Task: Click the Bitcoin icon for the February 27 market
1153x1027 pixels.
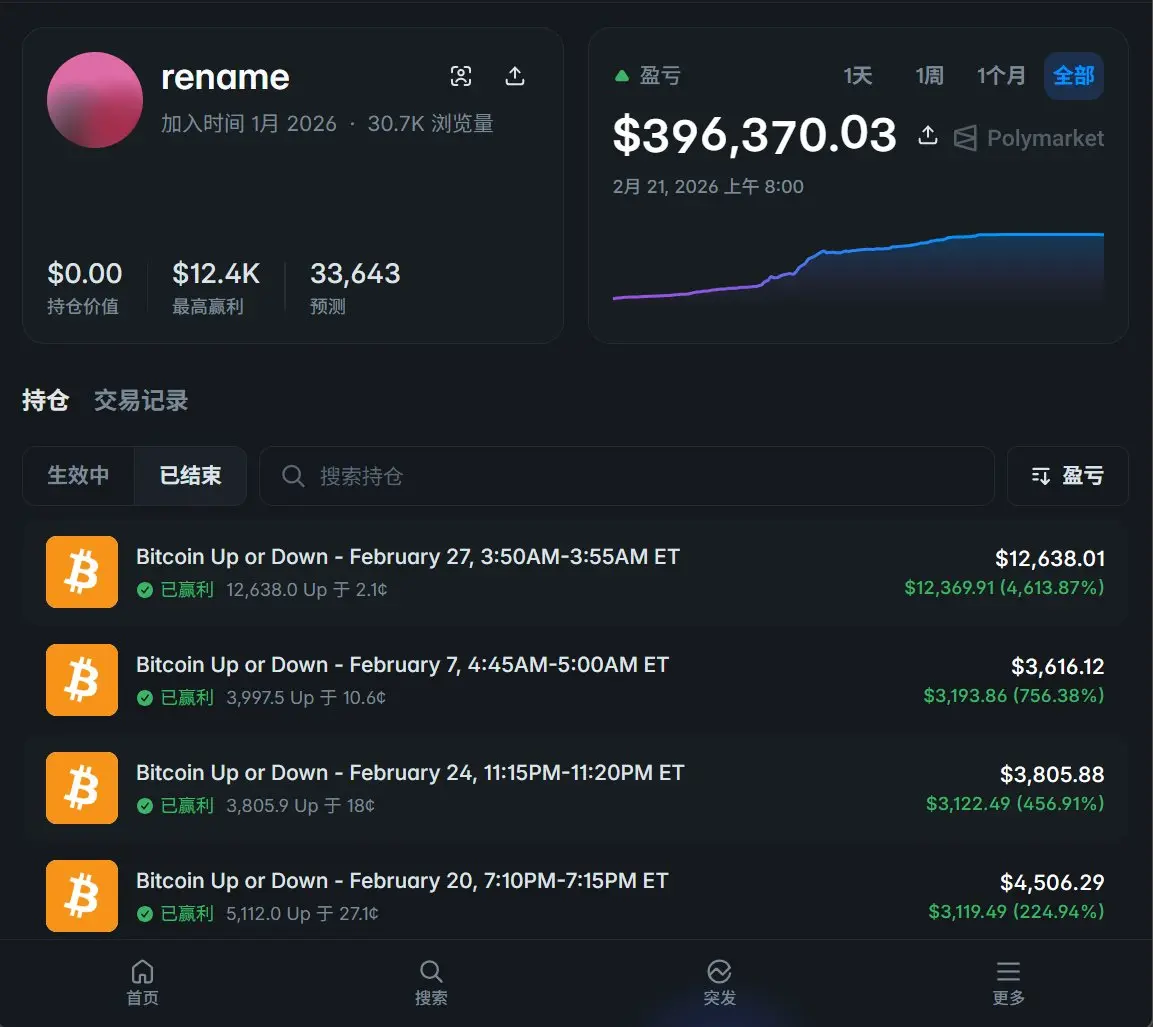Action: (82, 572)
